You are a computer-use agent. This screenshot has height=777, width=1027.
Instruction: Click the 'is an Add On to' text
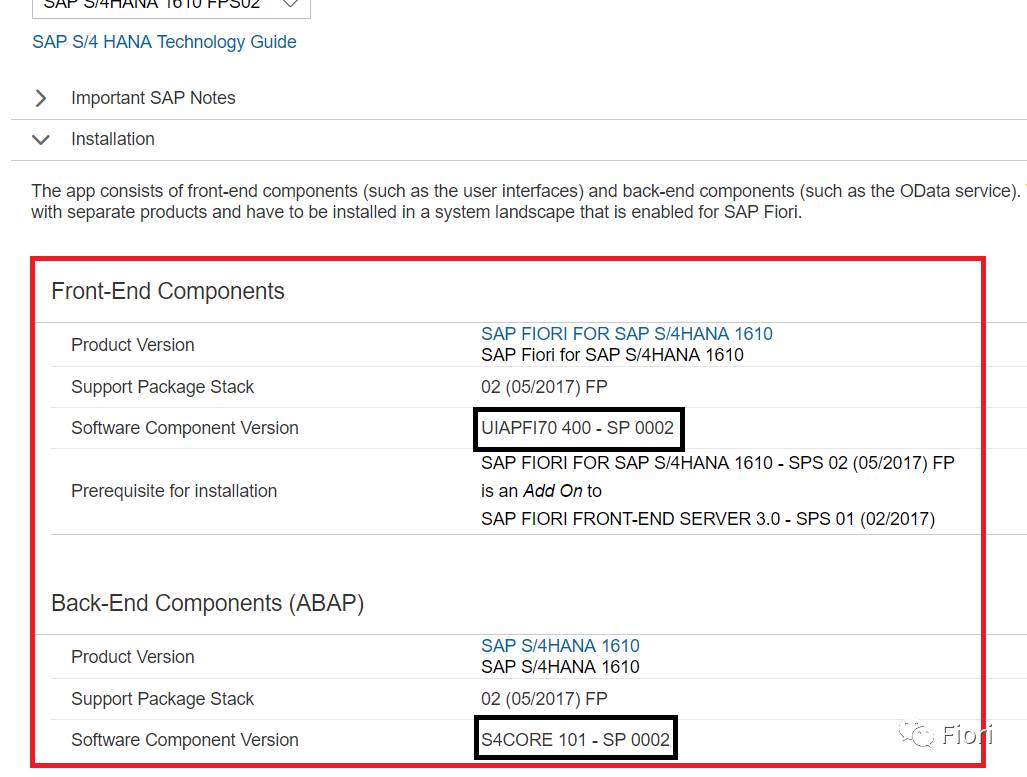[541, 491]
